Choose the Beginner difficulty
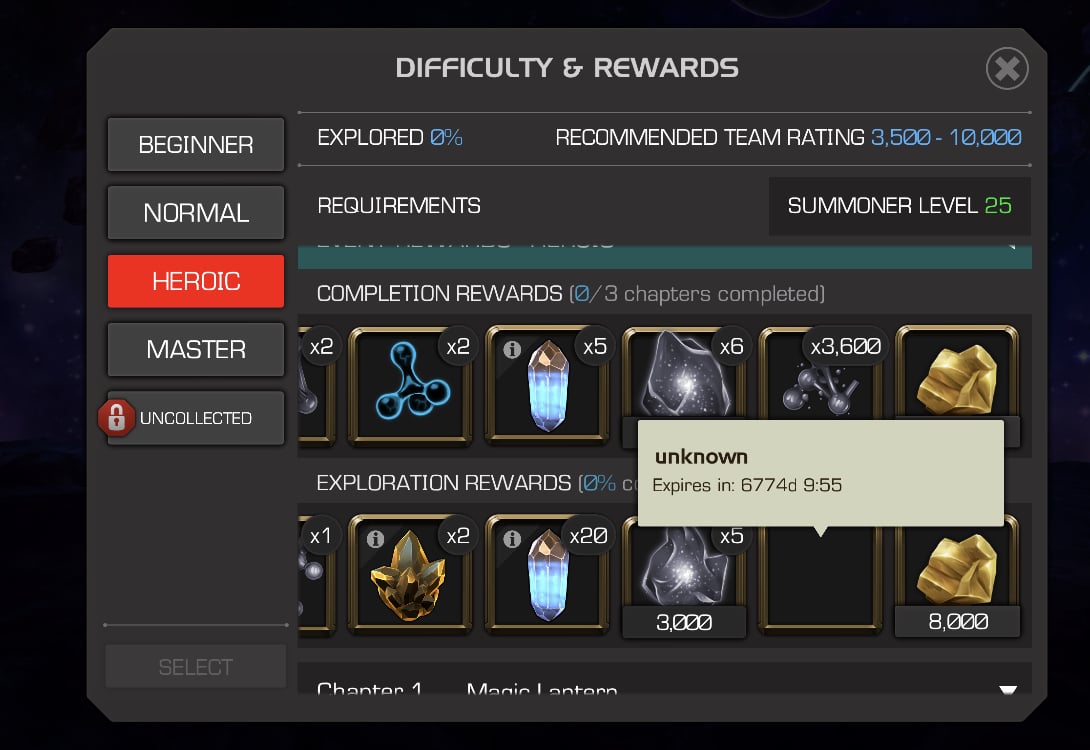This screenshot has width=1090, height=750. (x=196, y=145)
